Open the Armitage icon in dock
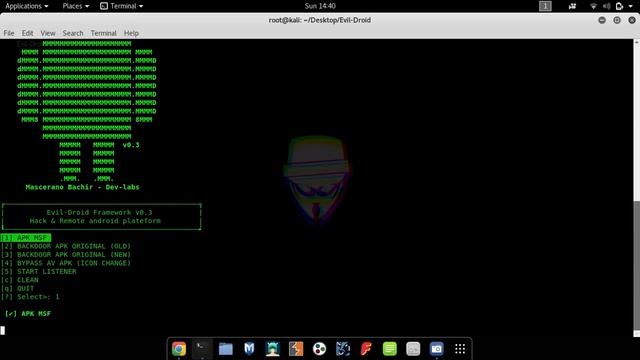Image resolution: width=640 pixels, height=360 pixels. point(272,349)
